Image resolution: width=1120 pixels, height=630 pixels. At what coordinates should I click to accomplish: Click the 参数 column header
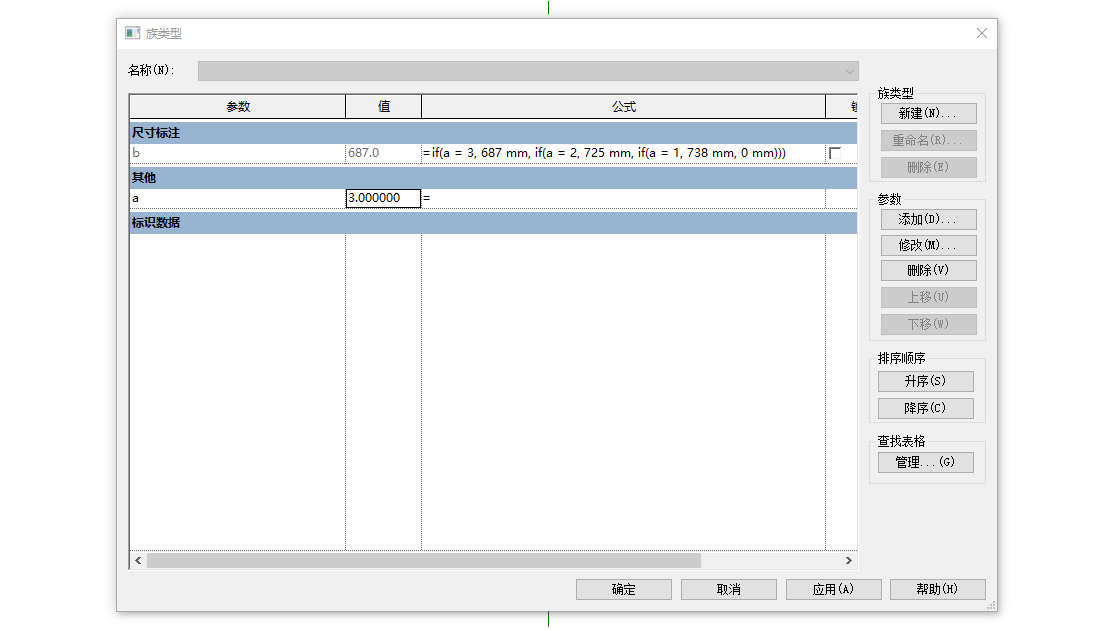(237, 106)
